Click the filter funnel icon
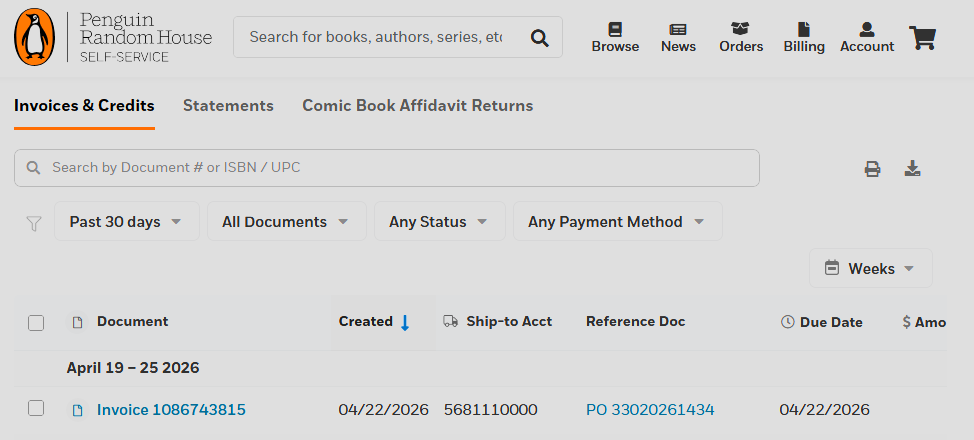 coord(34,223)
